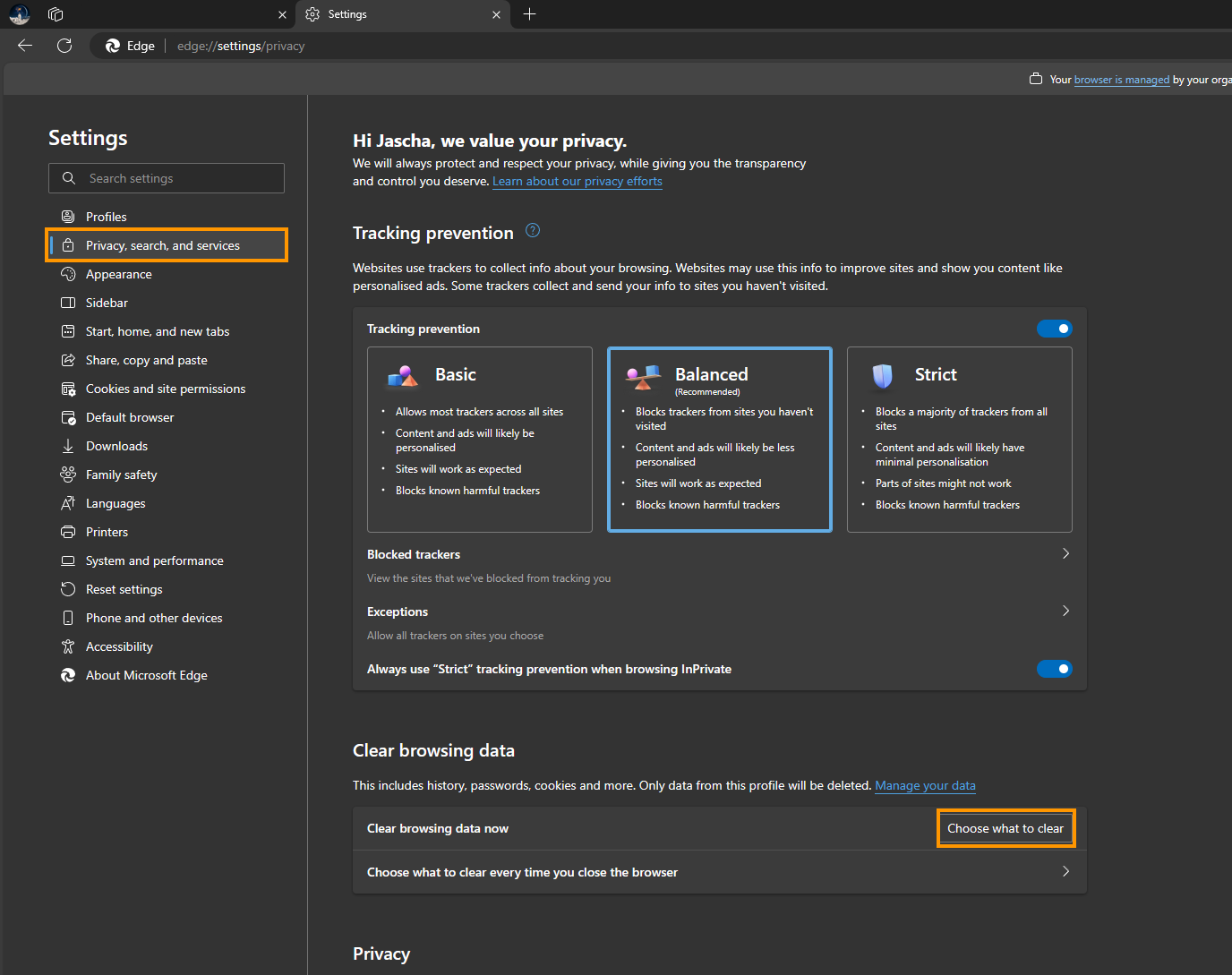Click the Printers icon
The width and height of the screenshot is (1232, 975).
coord(68,532)
